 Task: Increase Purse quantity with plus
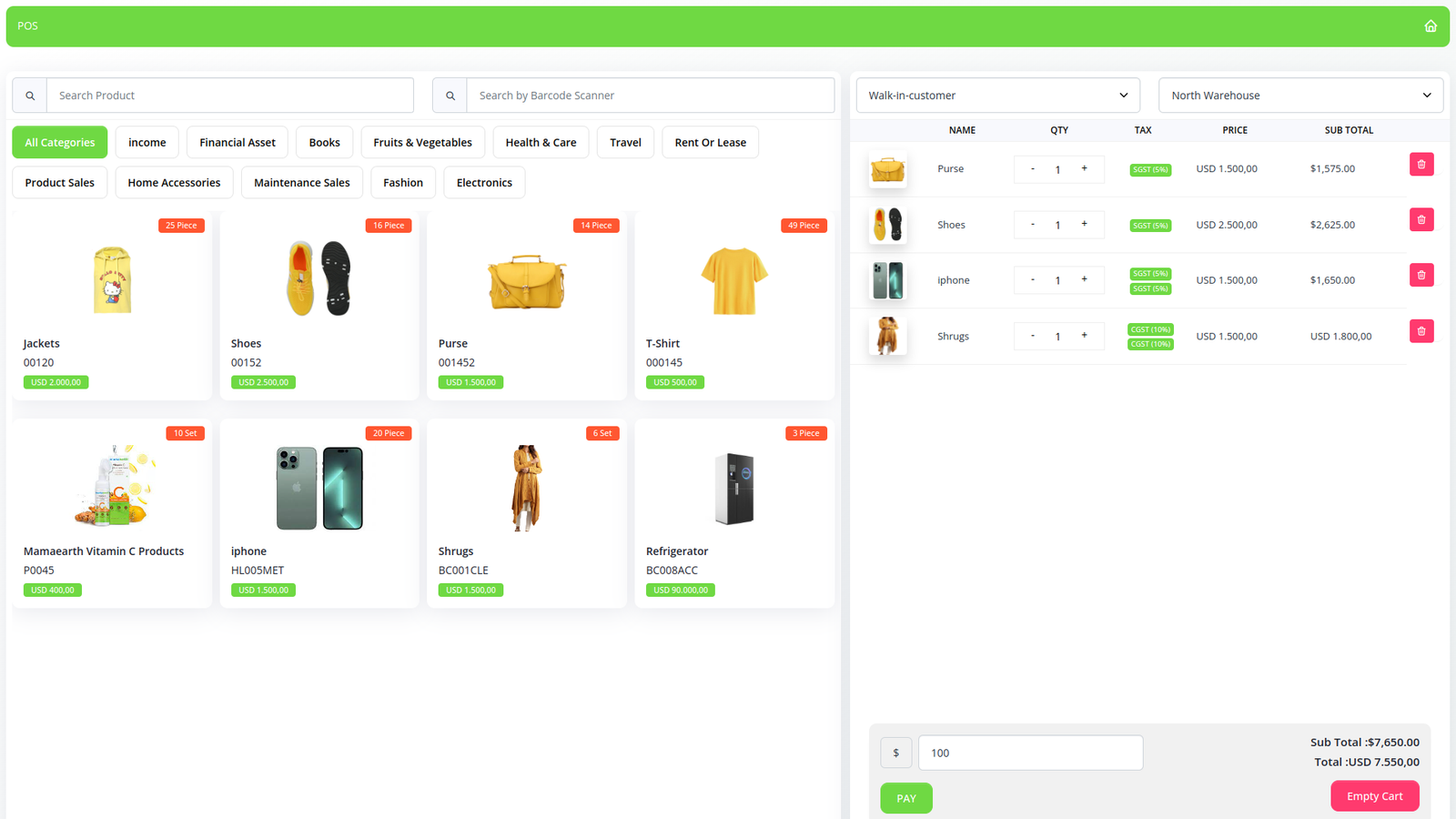point(1084,168)
